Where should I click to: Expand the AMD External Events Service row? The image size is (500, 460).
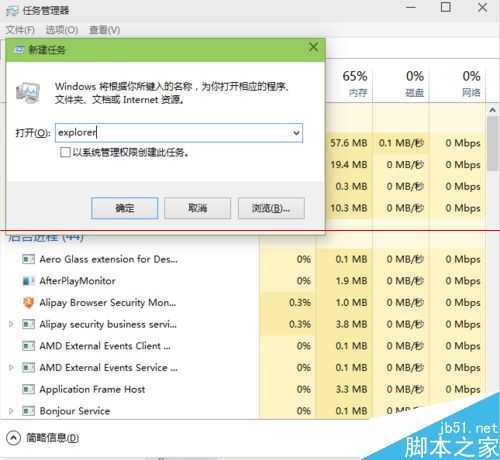coord(11,367)
